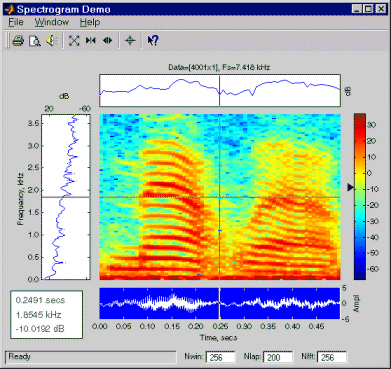Toggle the crosshair cursor tool

tap(130, 41)
